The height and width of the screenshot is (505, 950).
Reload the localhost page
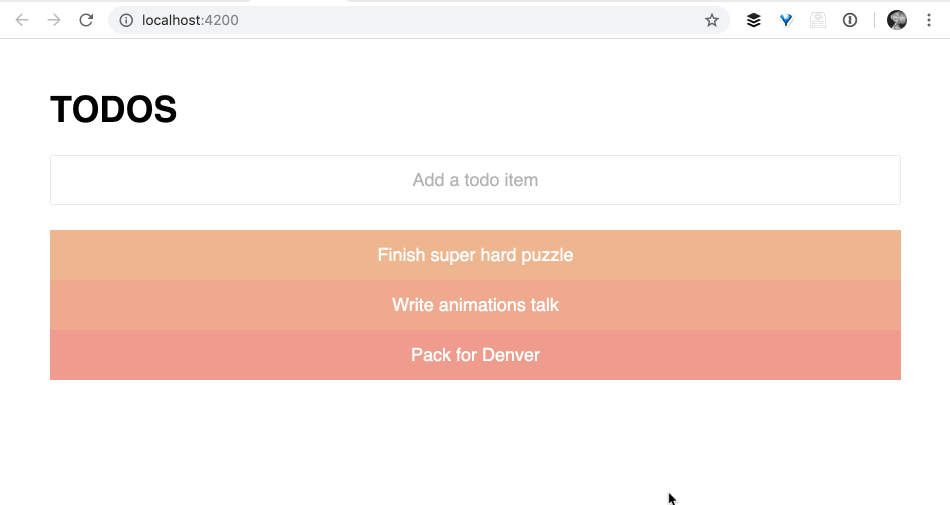[x=86, y=20]
